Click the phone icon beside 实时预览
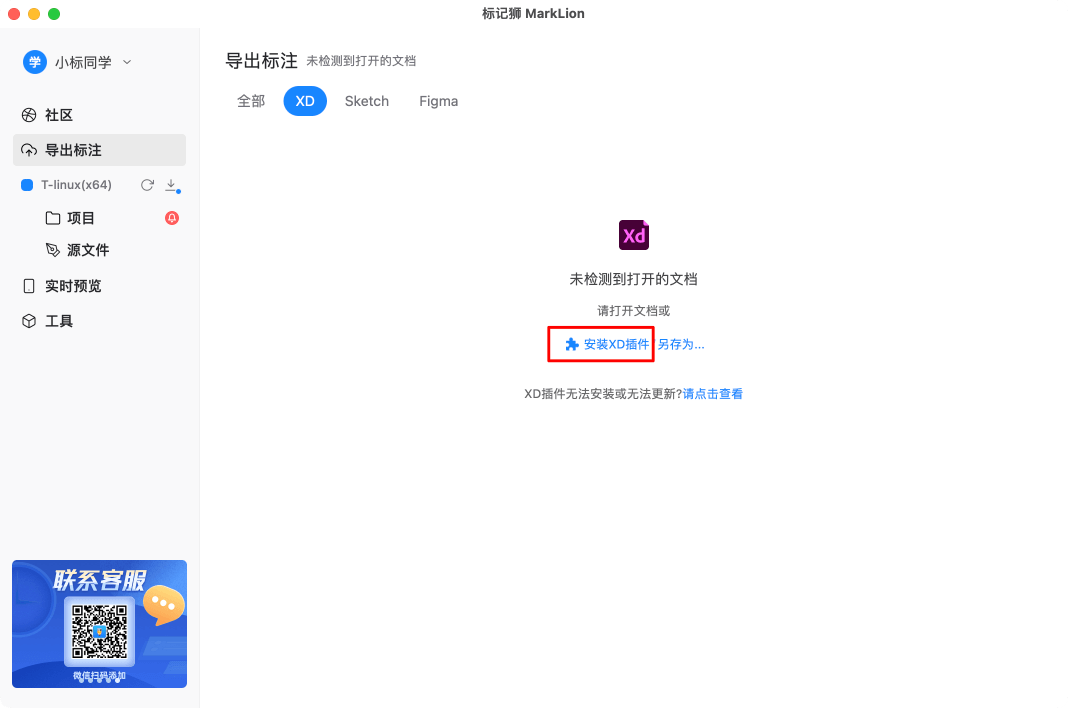Viewport: 1068px width, 708px height. point(29,286)
